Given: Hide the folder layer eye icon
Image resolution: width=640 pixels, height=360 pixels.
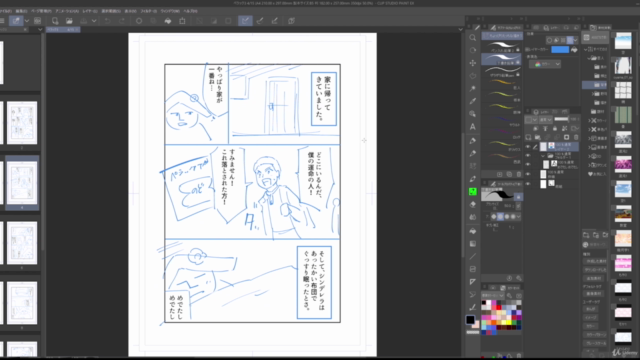Looking at the screenshot, I should tap(528, 156).
